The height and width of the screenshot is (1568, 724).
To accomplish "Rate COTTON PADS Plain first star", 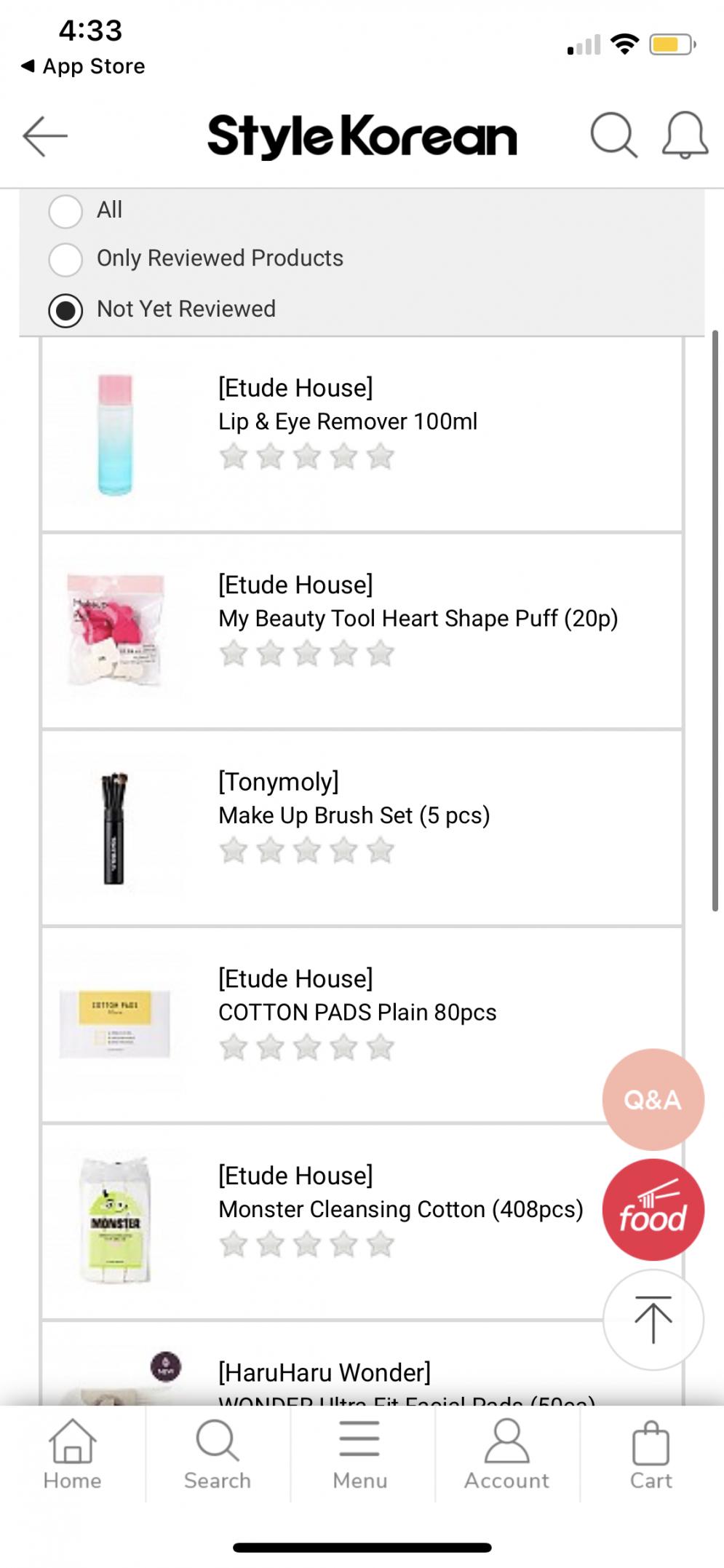I will pyautogui.click(x=234, y=1048).
